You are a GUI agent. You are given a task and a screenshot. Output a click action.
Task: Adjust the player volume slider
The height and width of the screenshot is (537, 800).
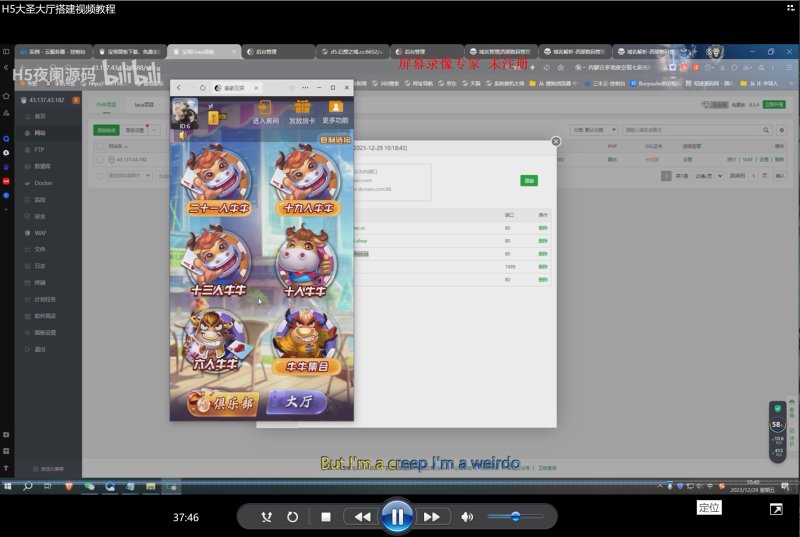click(515, 517)
